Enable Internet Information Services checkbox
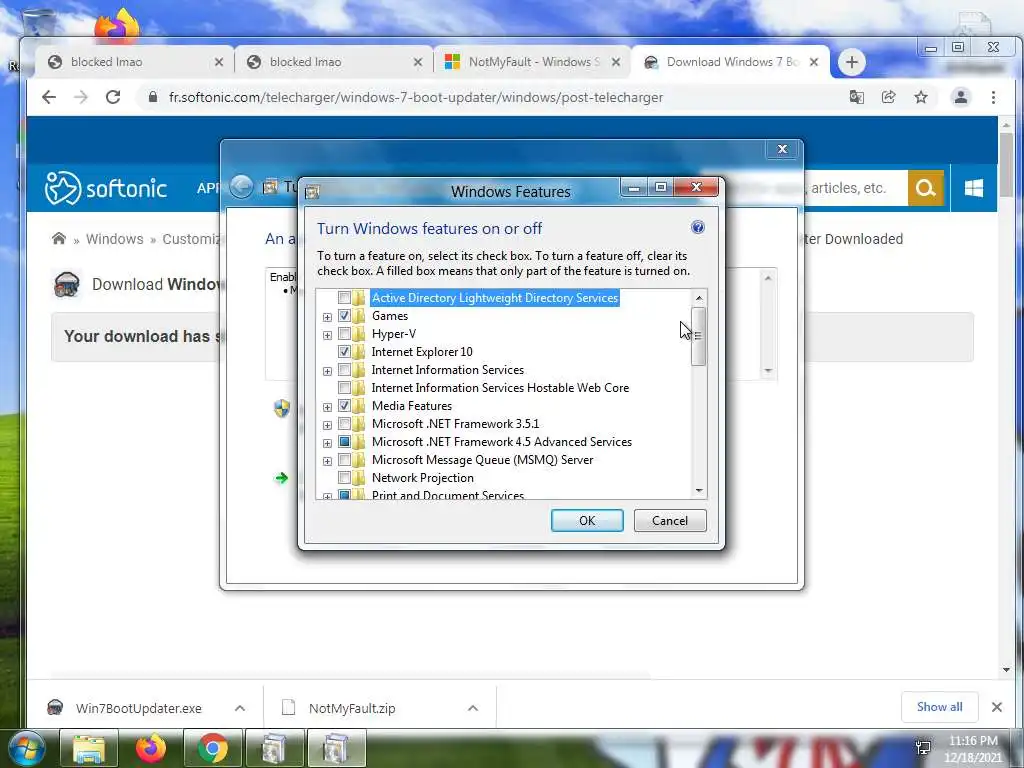This screenshot has height=768, width=1024. click(344, 370)
